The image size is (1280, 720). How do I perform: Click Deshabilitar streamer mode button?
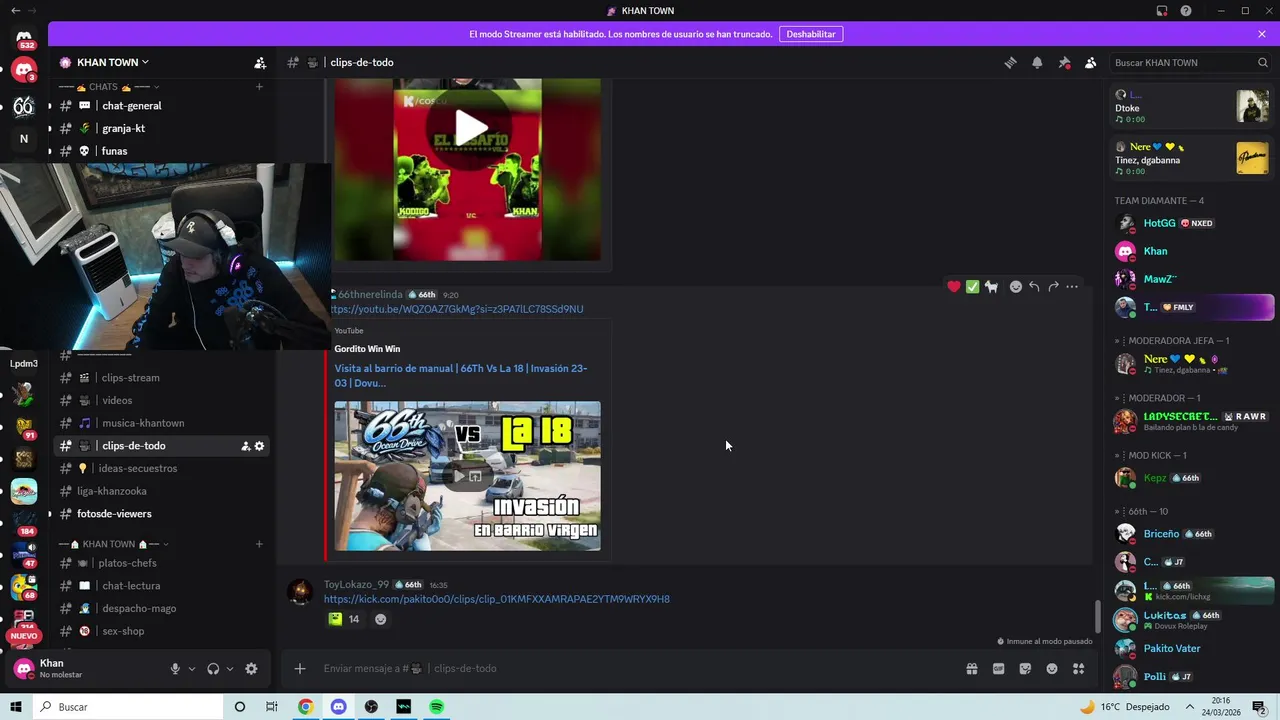pyautogui.click(x=810, y=34)
